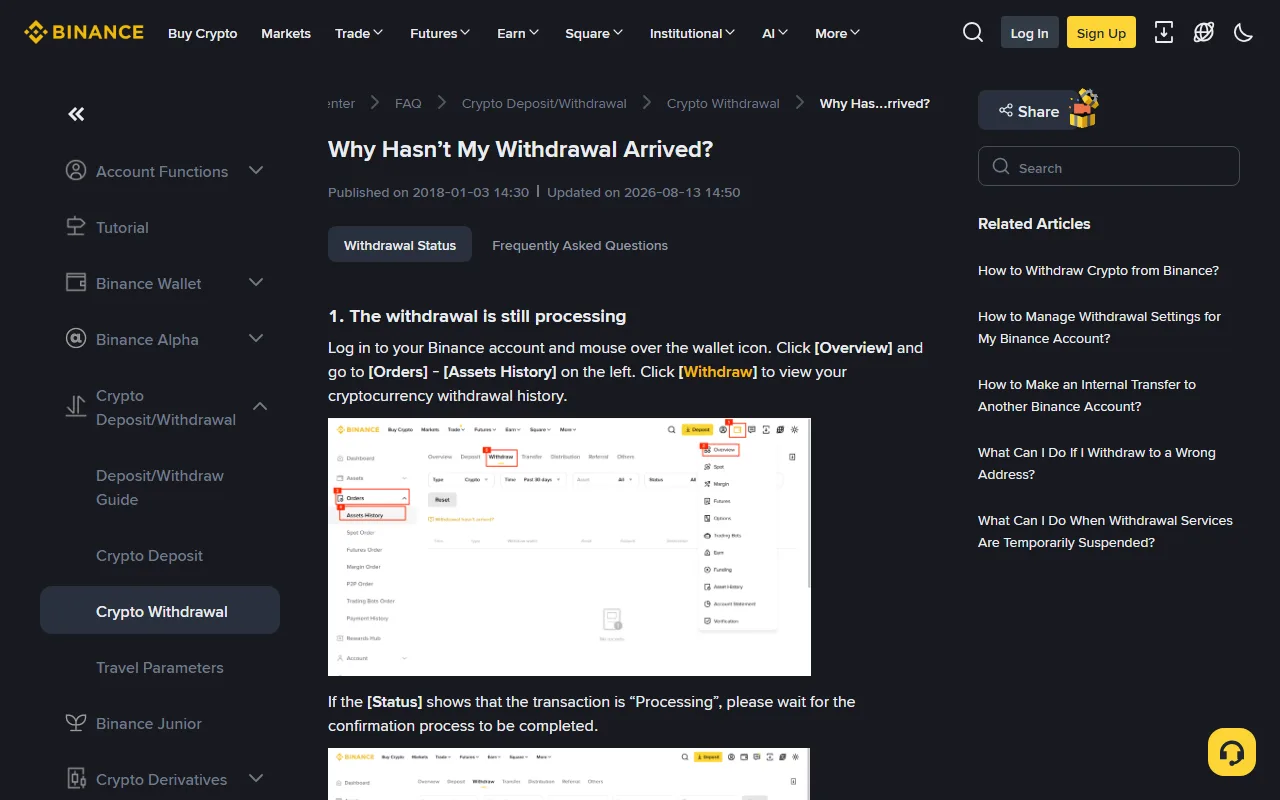Toggle dark mode moon icon
This screenshot has height=800, width=1280.
(1244, 33)
